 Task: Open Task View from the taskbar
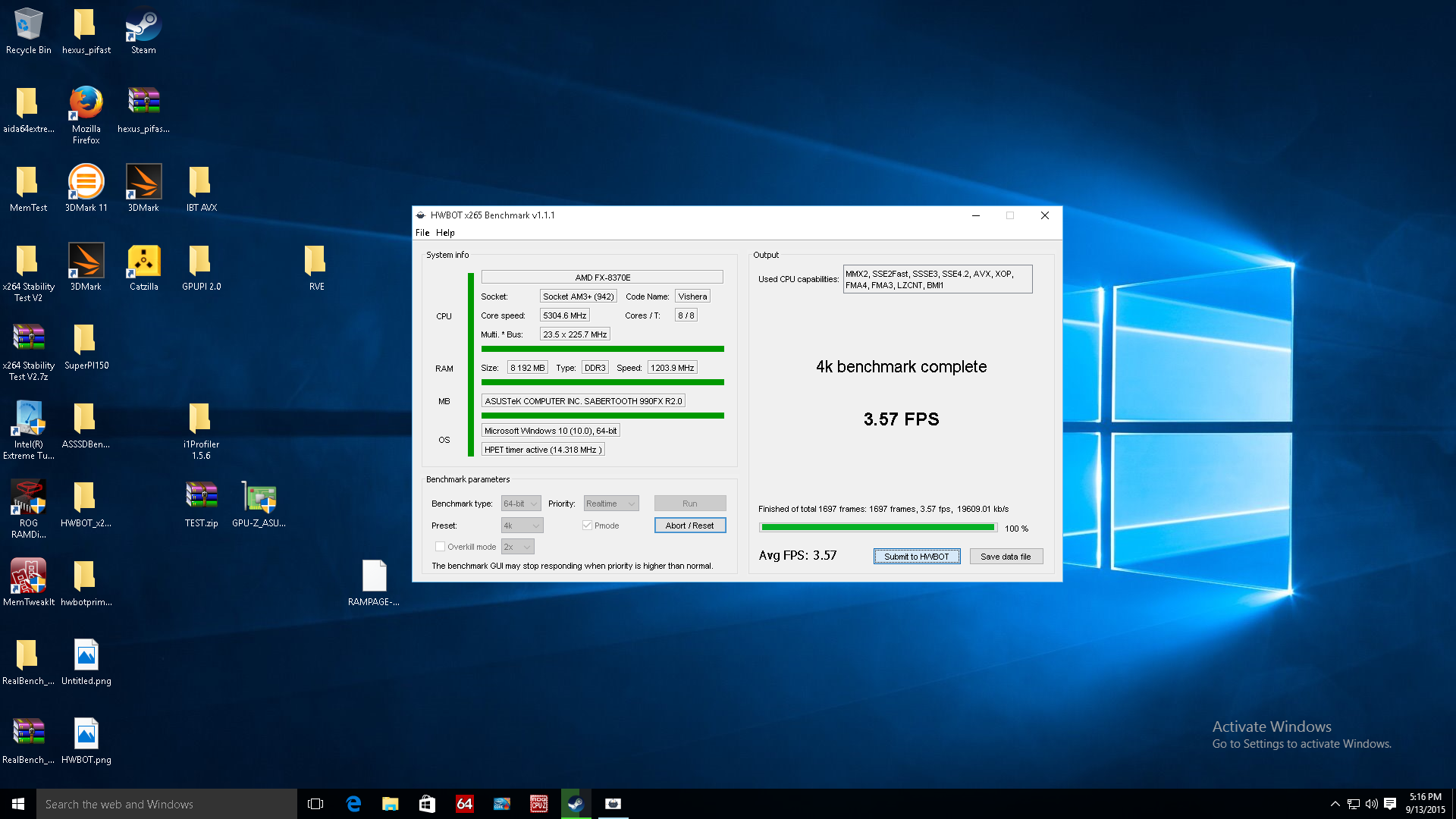(315, 804)
